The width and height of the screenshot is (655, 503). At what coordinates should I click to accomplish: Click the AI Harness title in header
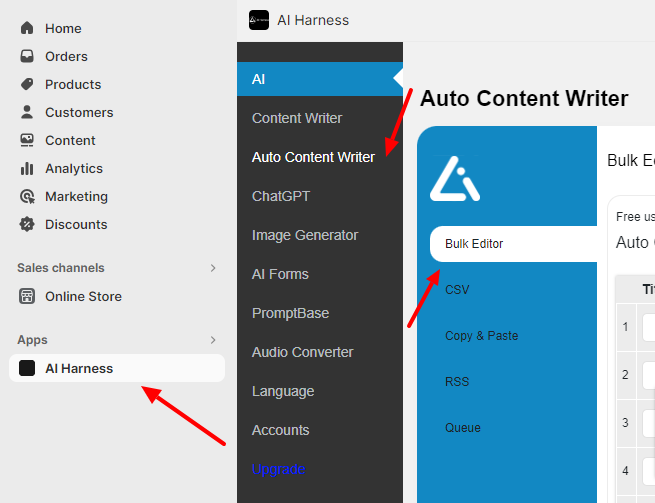(313, 20)
